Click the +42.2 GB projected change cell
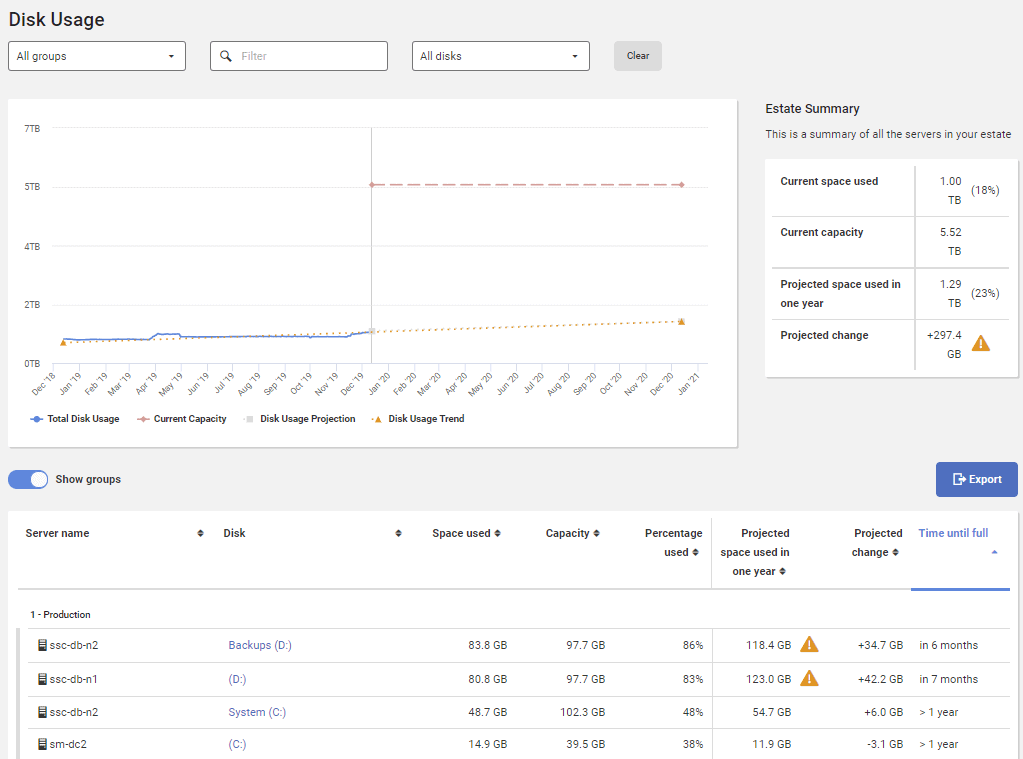Viewport: 1023px width, 759px height. [880, 679]
